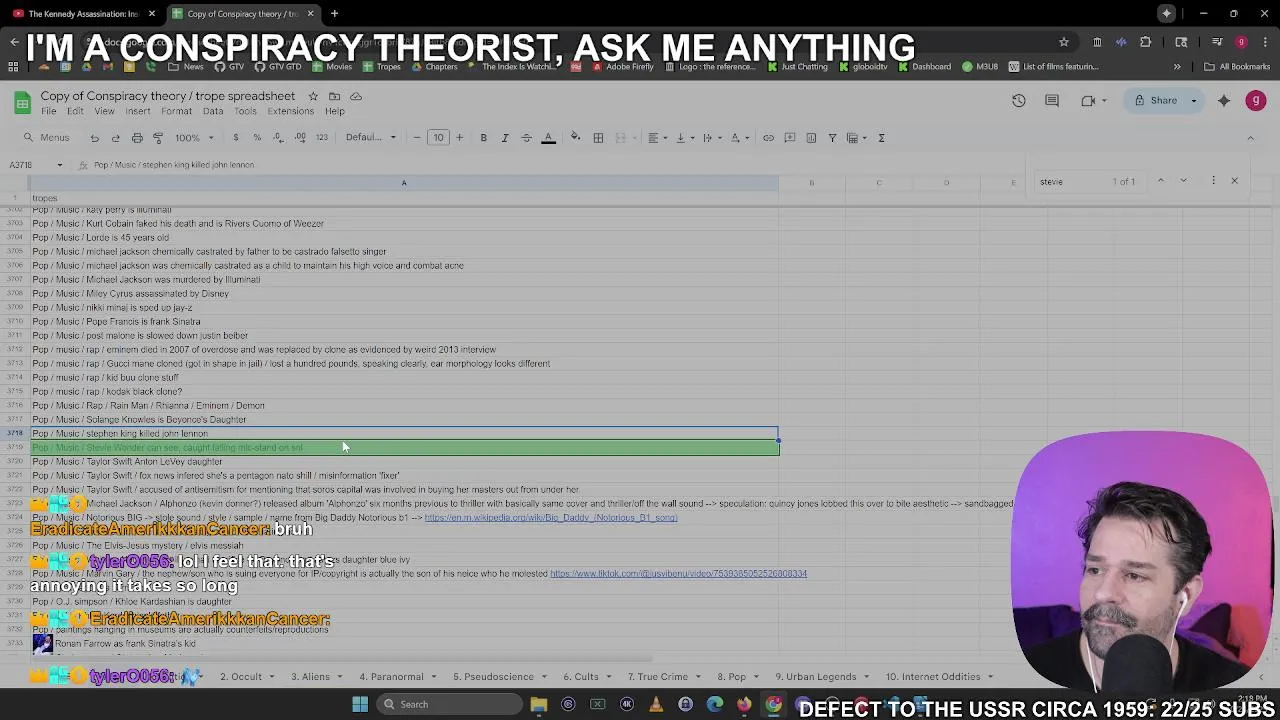
Task: Open the Big Daddy Wikipedia link
Action: click(x=551, y=518)
